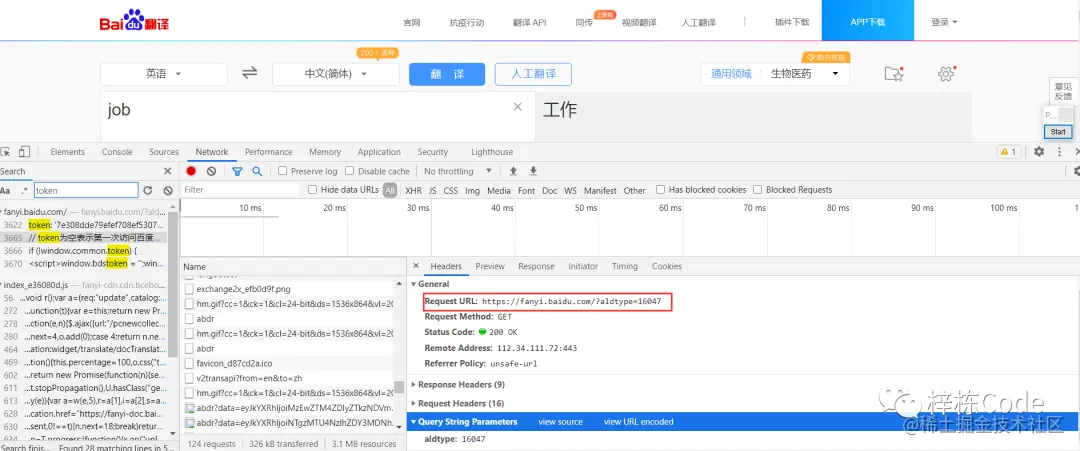Click view source link
Screen dimensions: 1080x451
560,421
